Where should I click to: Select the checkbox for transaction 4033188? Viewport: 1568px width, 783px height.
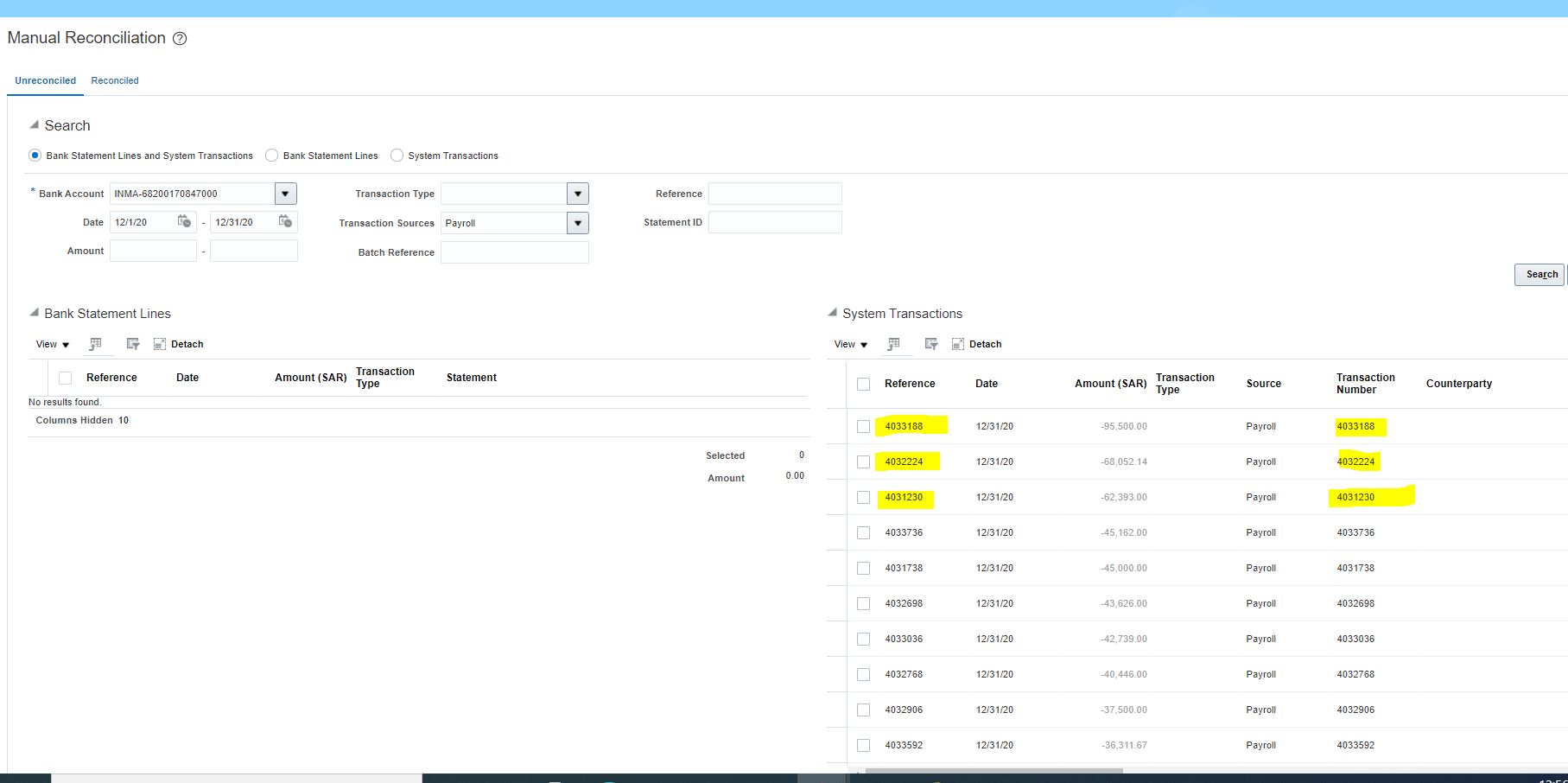(x=863, y=426)
